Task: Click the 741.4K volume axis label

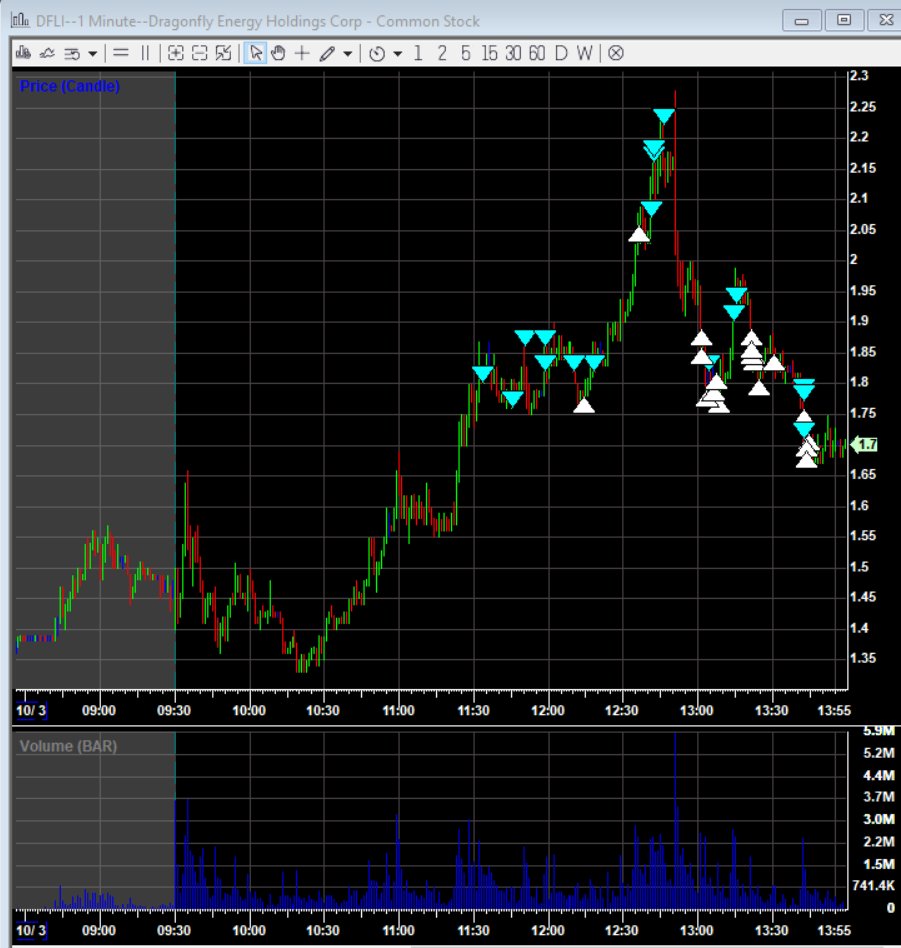Action: click(874, 886)
